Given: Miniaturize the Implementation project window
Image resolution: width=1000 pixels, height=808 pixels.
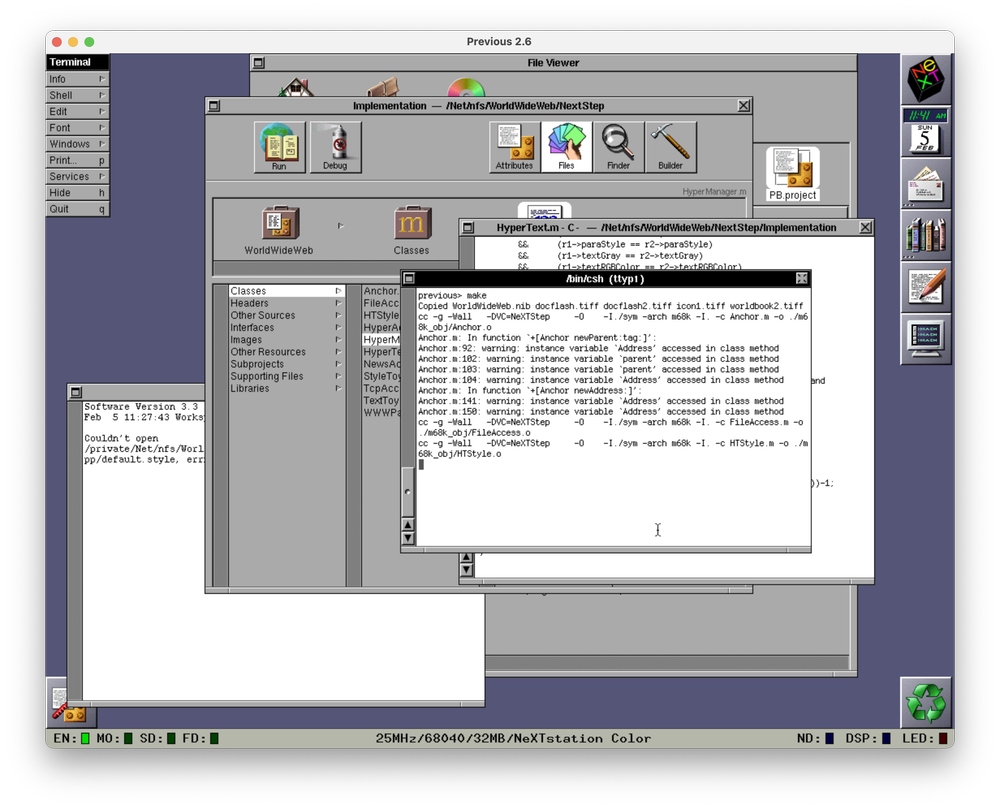Looking at the screenshot, I should (214, 106).
